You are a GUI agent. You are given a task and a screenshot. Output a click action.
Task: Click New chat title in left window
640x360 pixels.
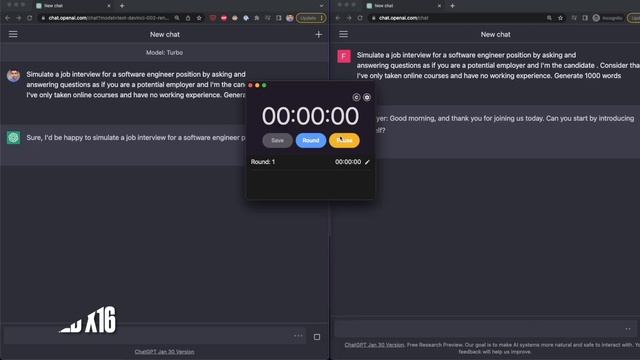click(x=164, y=35)
